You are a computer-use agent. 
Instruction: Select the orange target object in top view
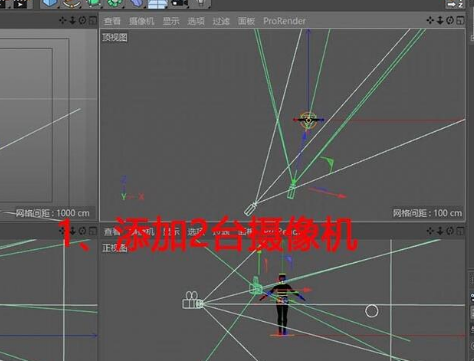point(308,120)
